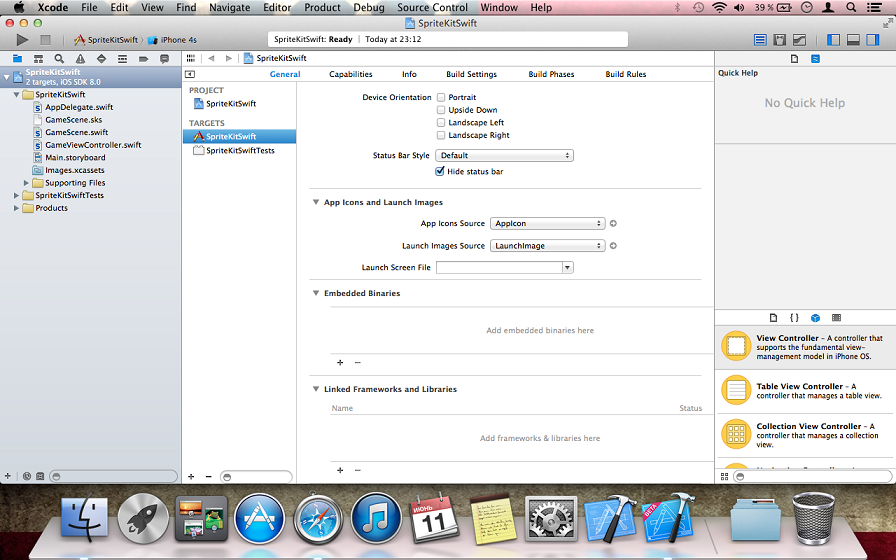This screenshot has width=896, height=560.
Task: Open the Object library cube icon
Action: click(815, 318)
